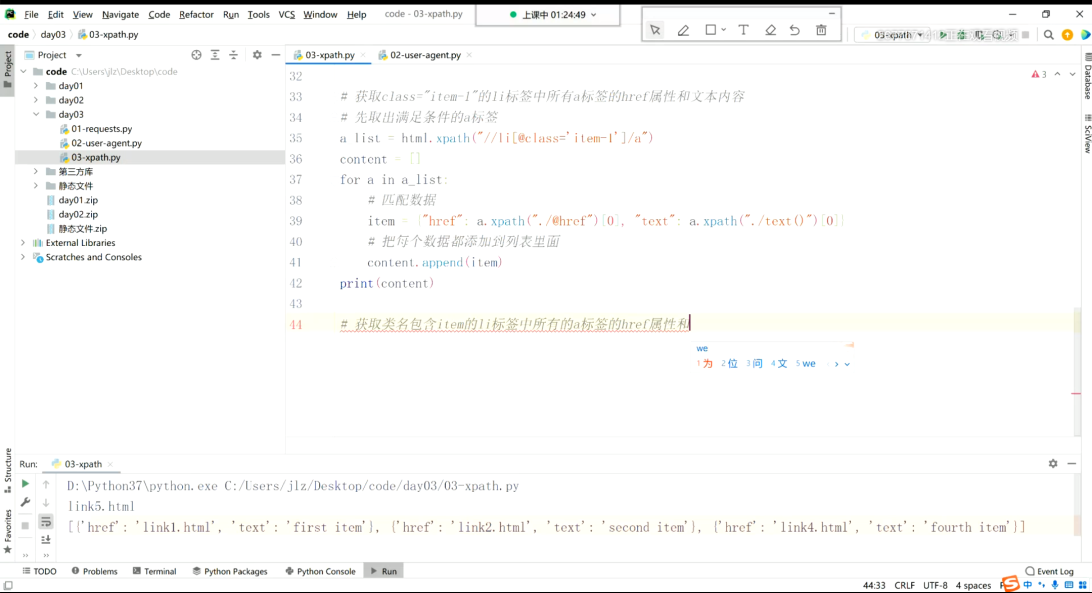Screen dimensions: 1092x593
Task: Hide the Project tool window
Action: 276,55
